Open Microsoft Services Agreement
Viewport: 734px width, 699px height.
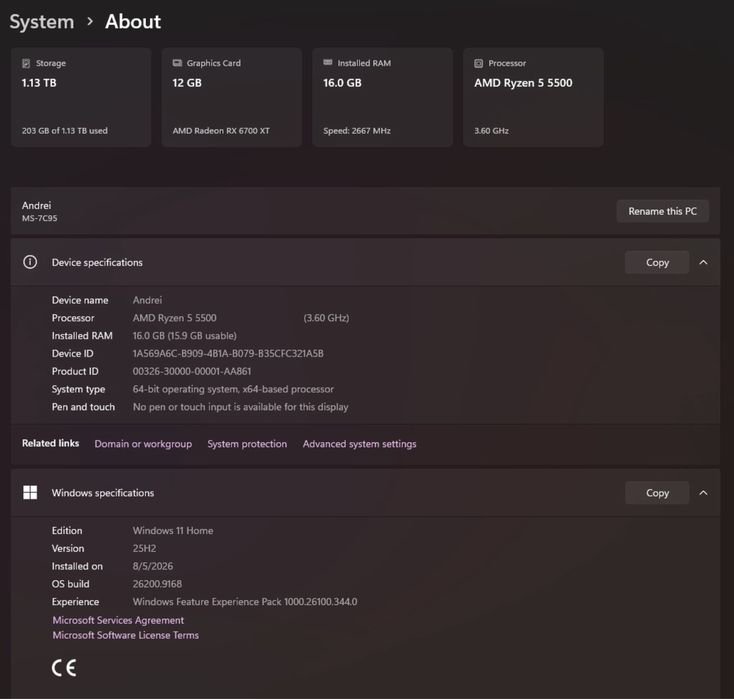coord(118,620)
